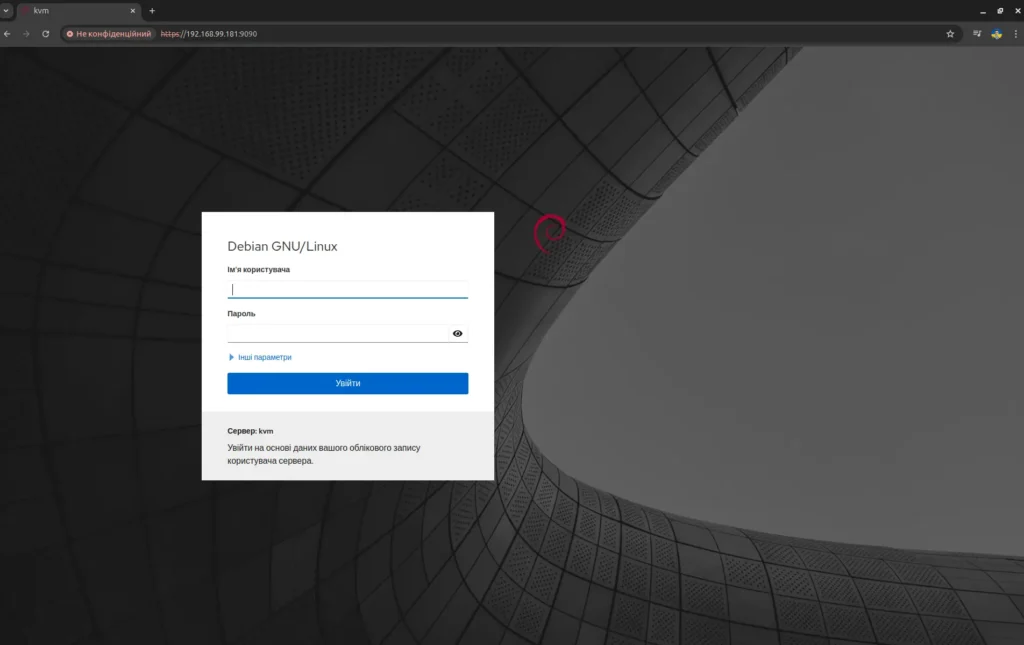The height and width of the screenshot is (645, 1024).
Task: Open the tab search dropdown arrow
Action: [6, 10]
